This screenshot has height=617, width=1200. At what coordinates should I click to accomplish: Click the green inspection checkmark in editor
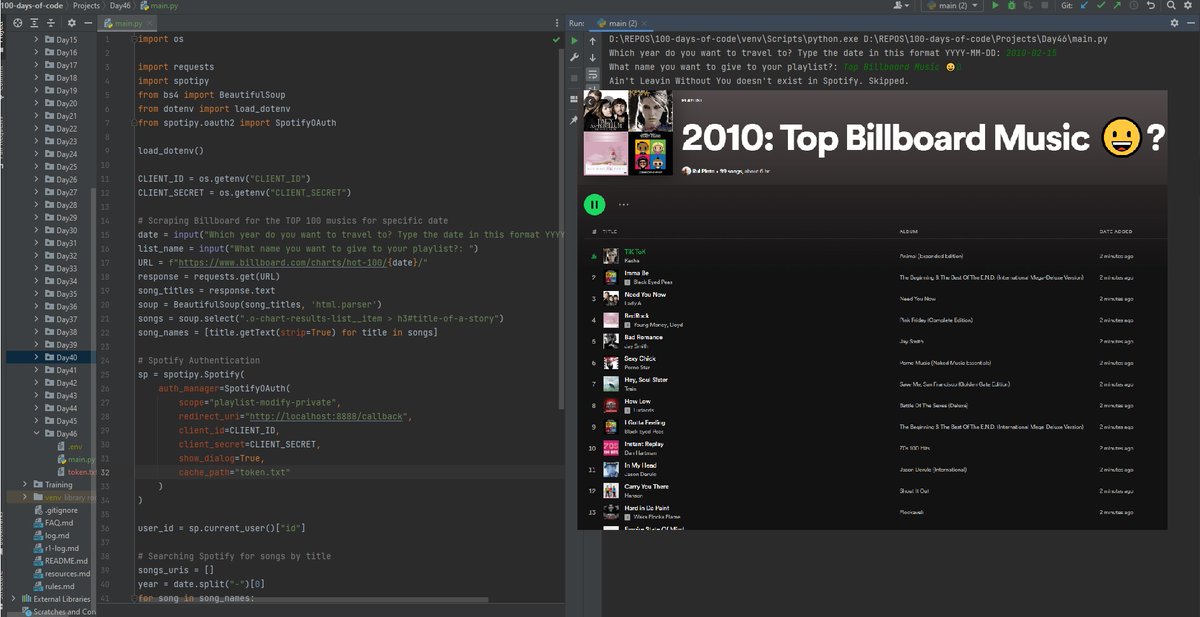tap(556, 39)
